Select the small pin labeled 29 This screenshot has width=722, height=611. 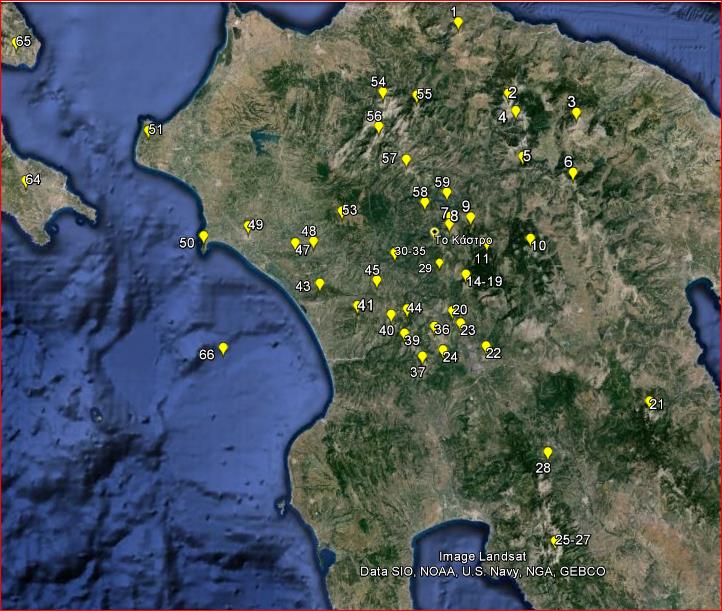coord(439,263)
